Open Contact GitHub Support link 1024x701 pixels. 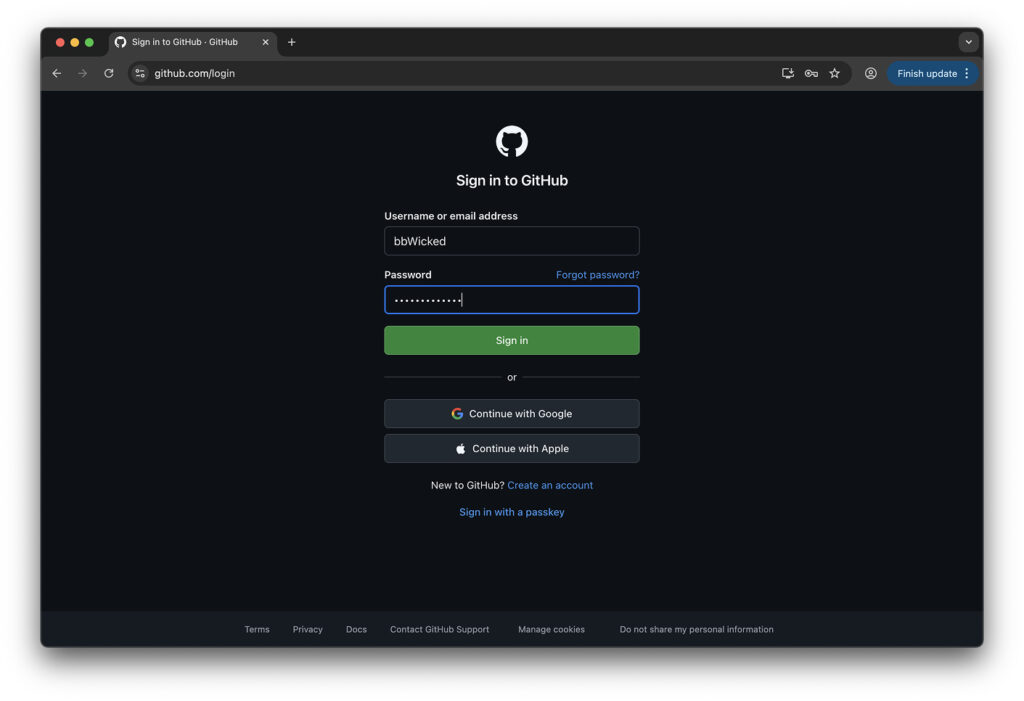click(440, 629)
